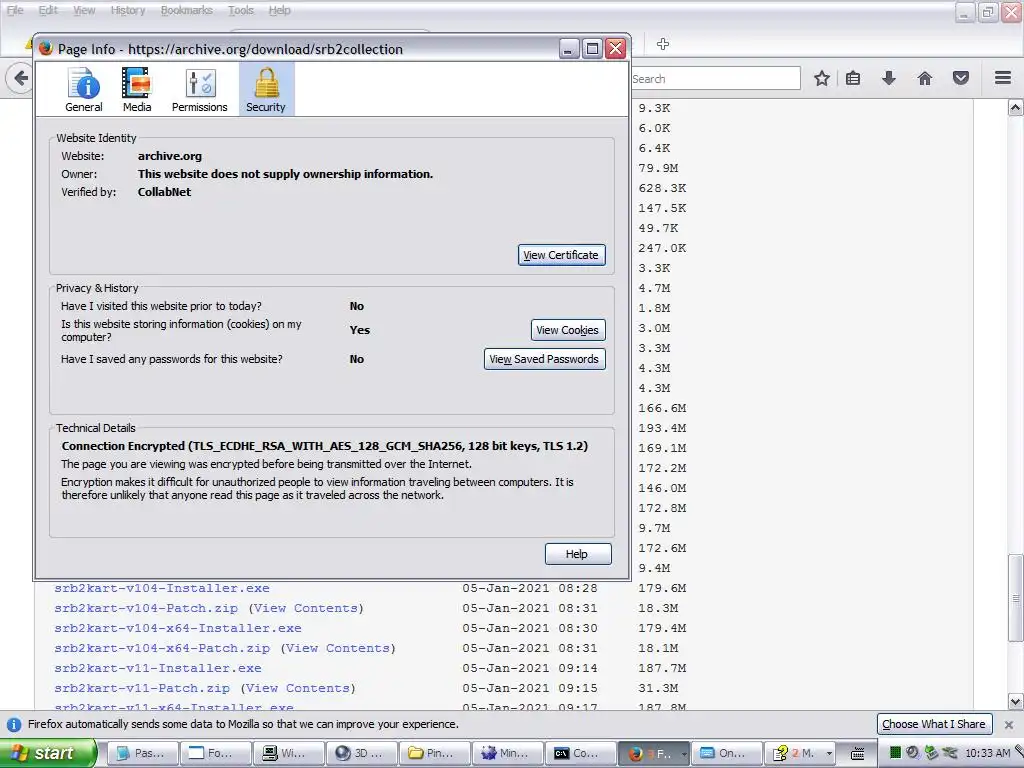Open srb2kart-v104-x64-Installer.exe link
This screenshot has width=1024, height=768.
178,628
